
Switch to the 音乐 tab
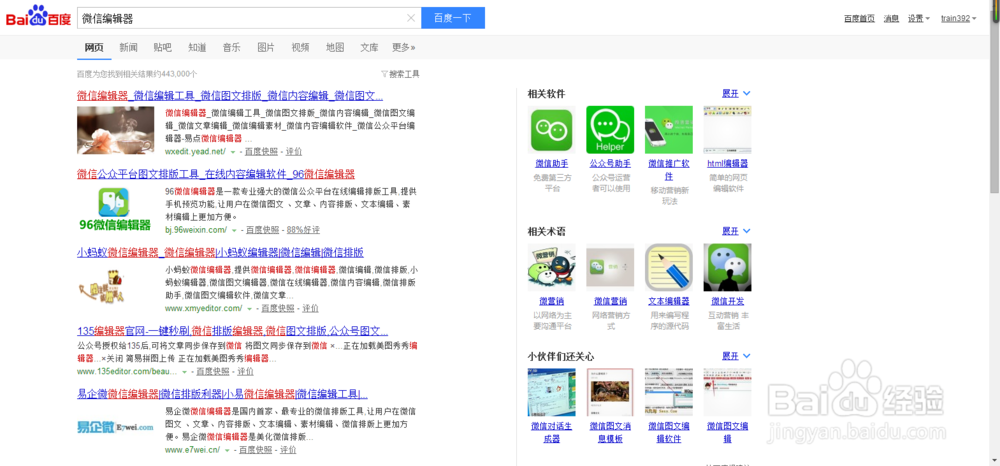tap(232, 47)
